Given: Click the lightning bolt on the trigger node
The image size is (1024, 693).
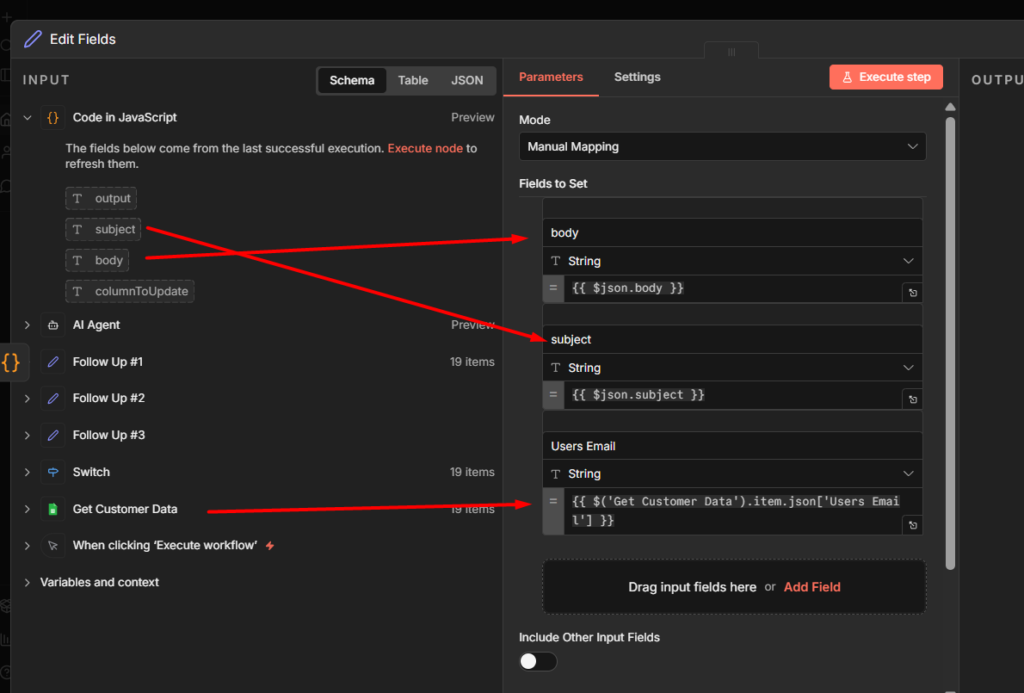Looking at the screenshot, I should (x=269, y=545).
